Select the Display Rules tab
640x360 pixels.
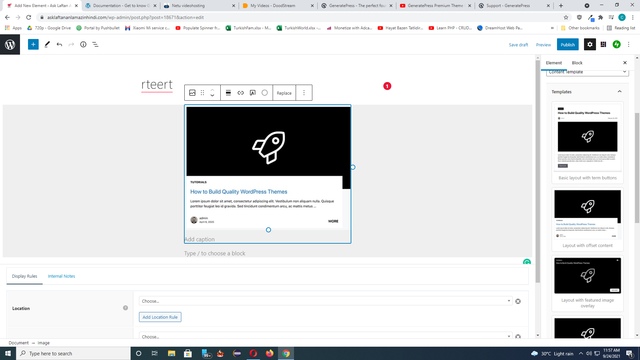pos(24,276)
